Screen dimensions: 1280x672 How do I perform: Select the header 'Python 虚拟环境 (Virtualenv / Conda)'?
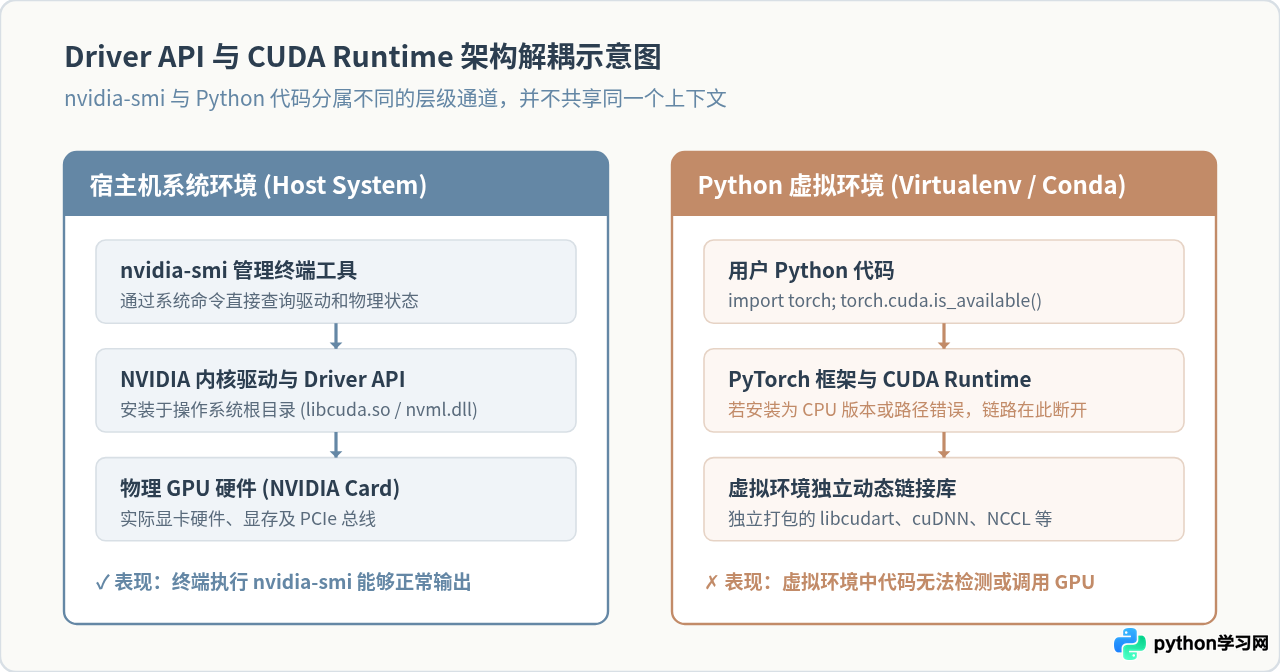(x=912, y=185)
